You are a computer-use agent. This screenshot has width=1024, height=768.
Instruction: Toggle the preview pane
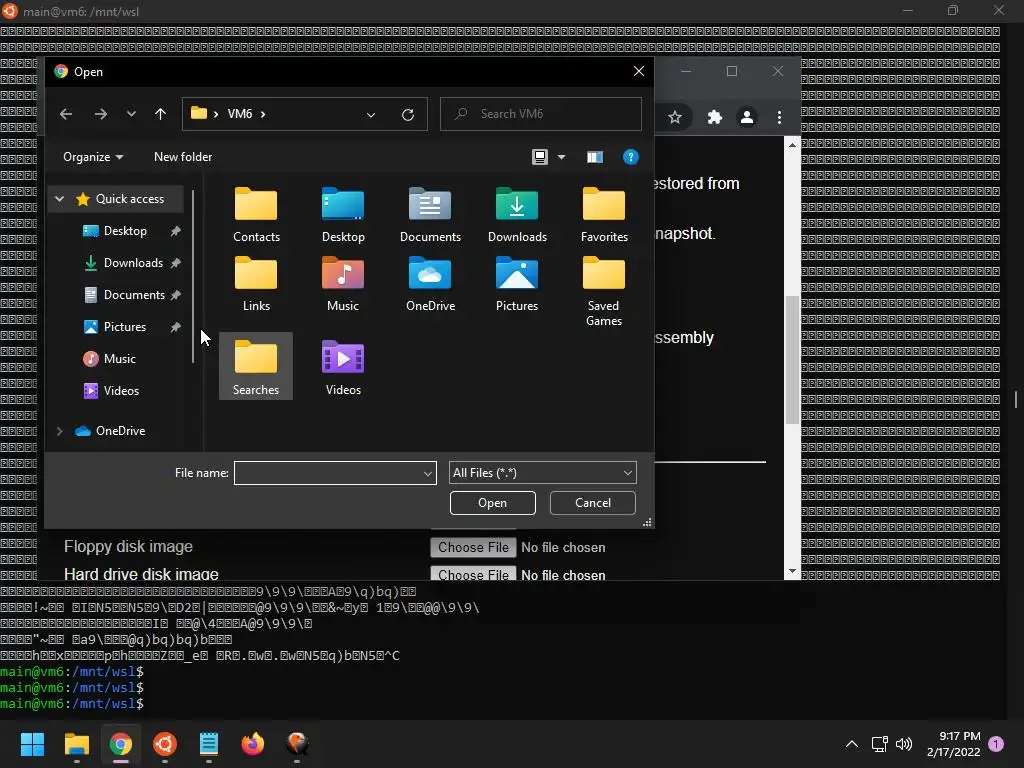tap(594, 157)
